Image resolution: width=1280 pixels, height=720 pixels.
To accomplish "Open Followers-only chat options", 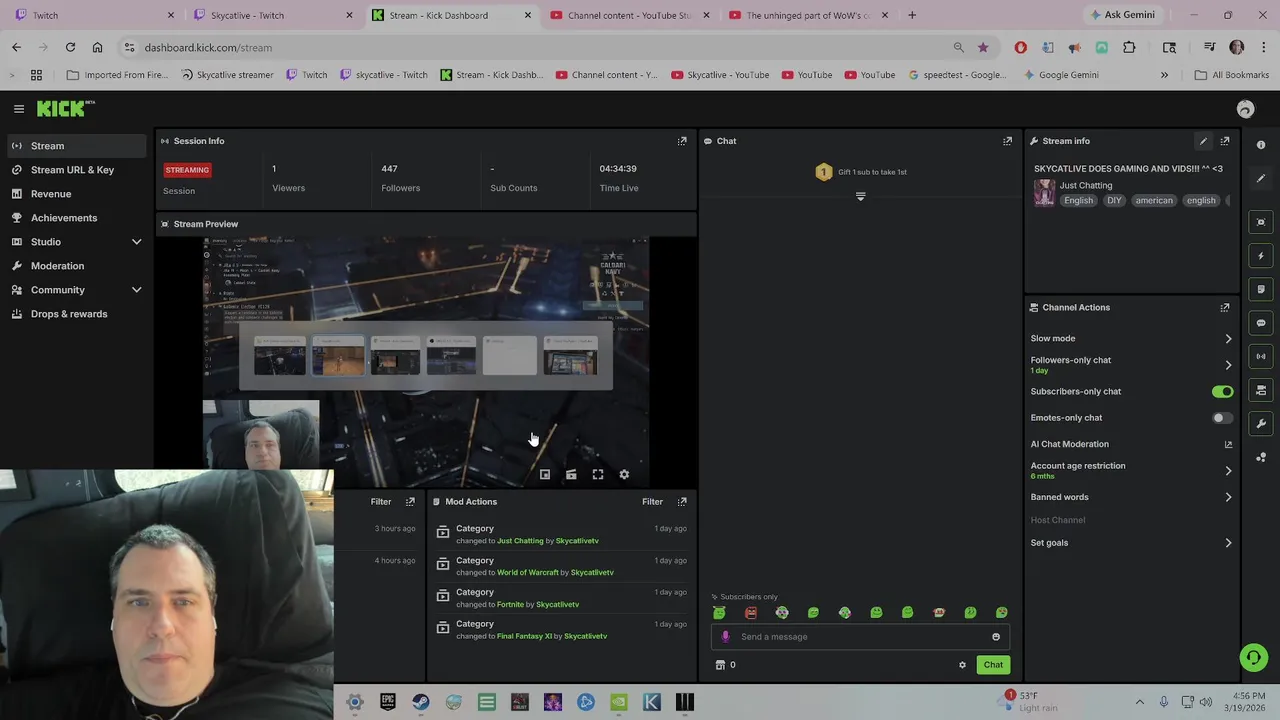I will 1132,365.
